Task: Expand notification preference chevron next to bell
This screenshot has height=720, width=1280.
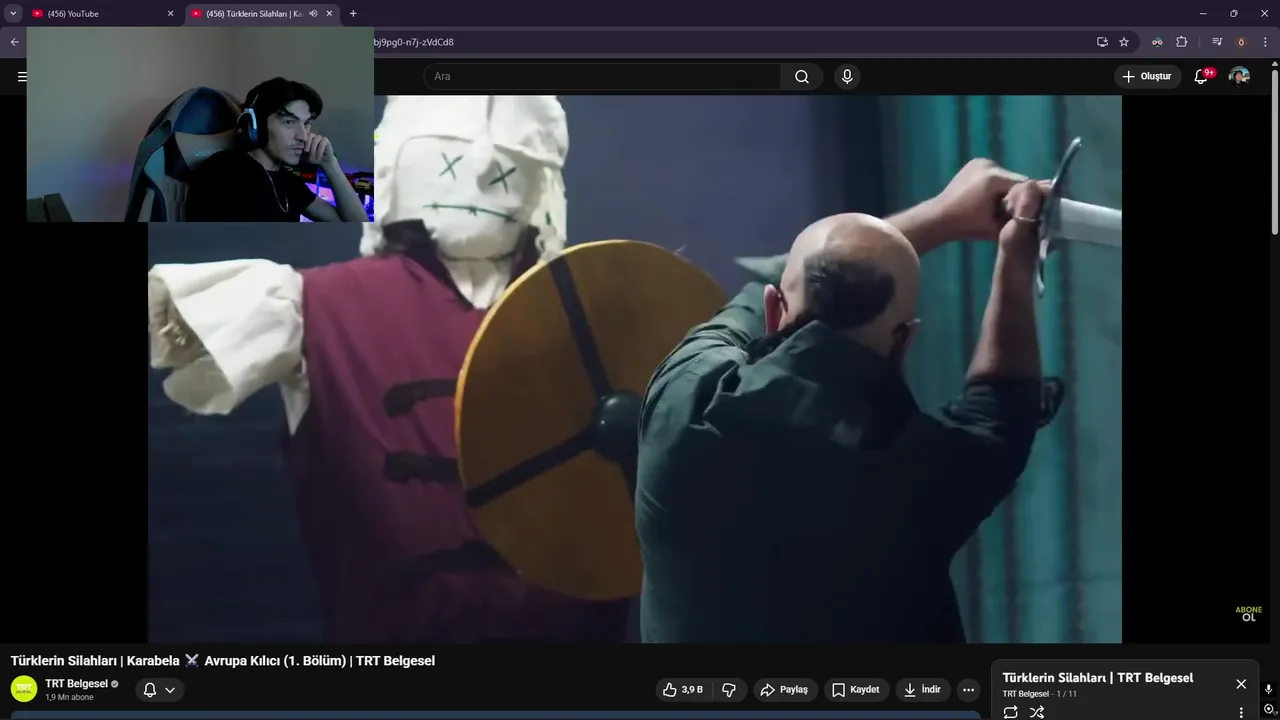Action: tap(170, 690)
